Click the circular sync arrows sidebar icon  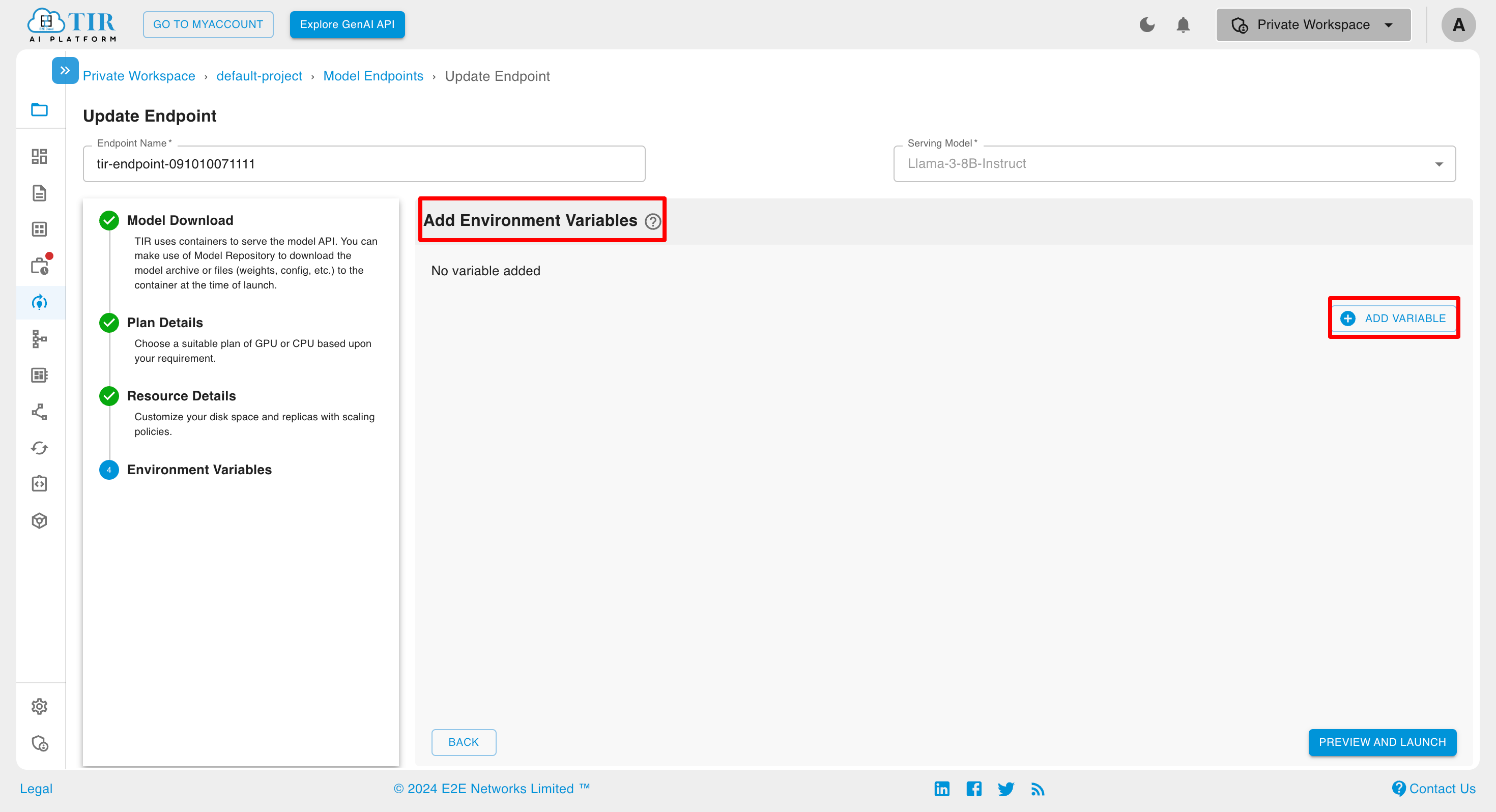(x=40, y=448)
